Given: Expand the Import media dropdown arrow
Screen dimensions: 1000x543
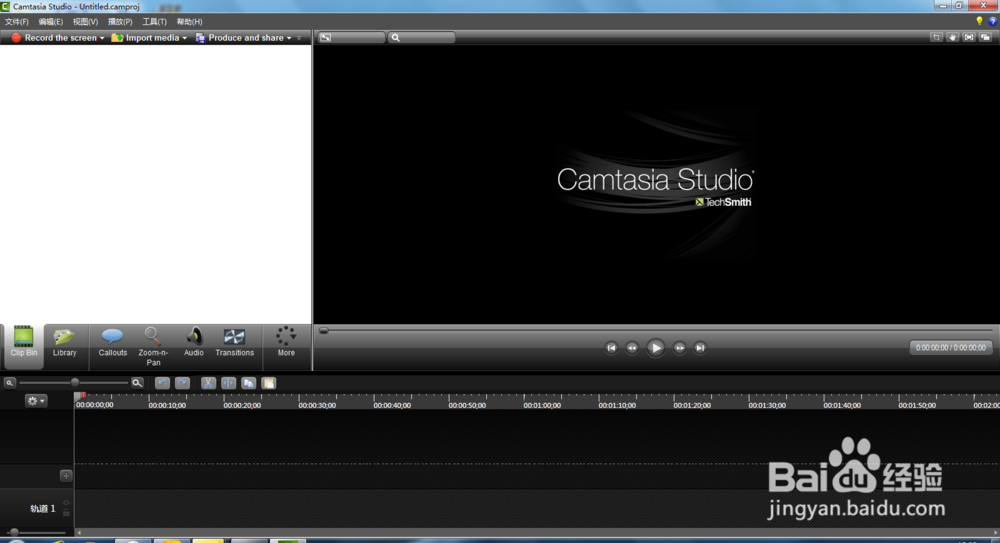Looking at the screenshot, I should [185, 38].
